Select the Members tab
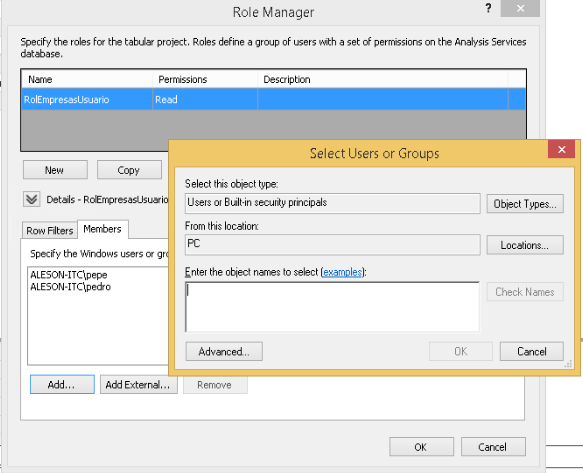The image size is (583, 473). [x=103, y=229]
